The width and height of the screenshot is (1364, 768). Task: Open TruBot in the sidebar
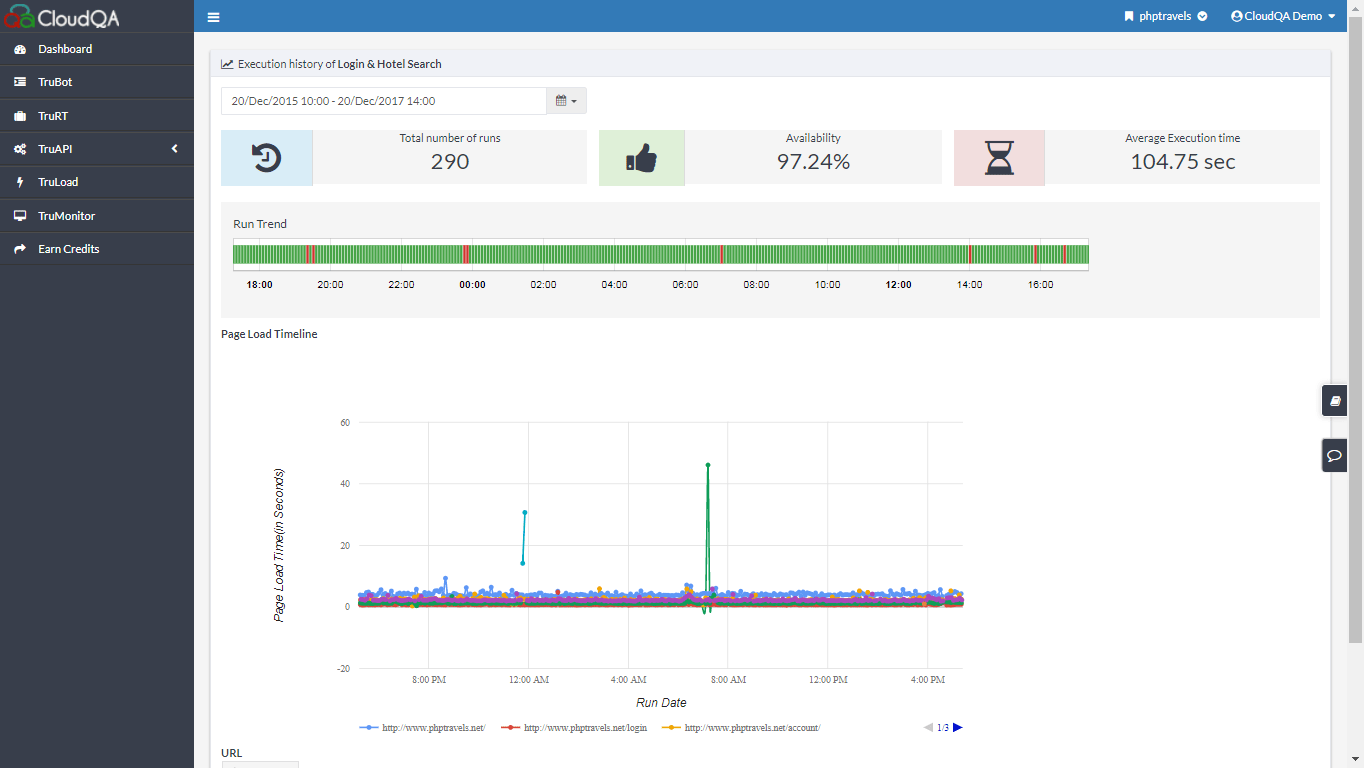click(97, 82)
